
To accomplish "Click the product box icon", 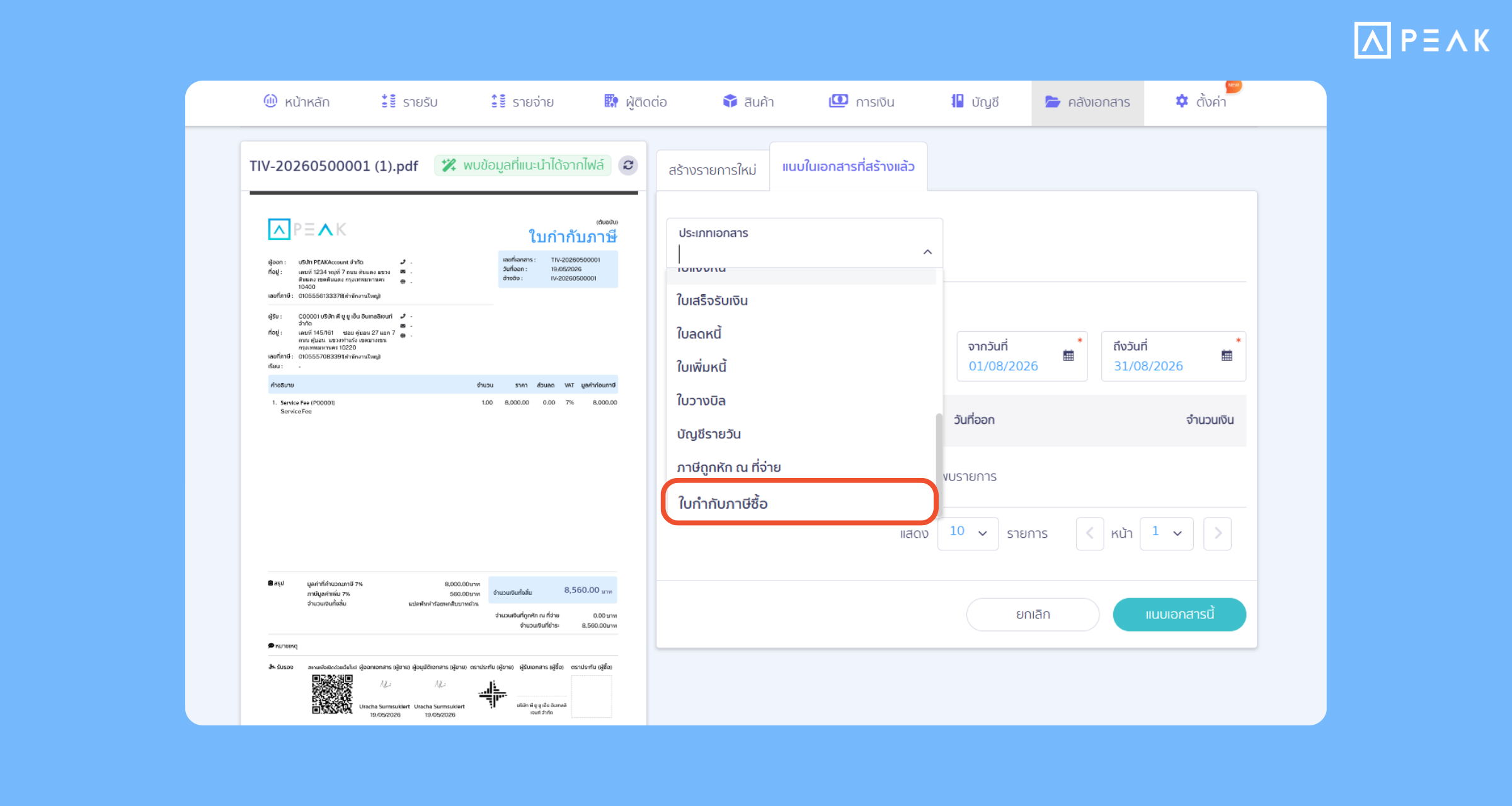I will coord(730,101).
